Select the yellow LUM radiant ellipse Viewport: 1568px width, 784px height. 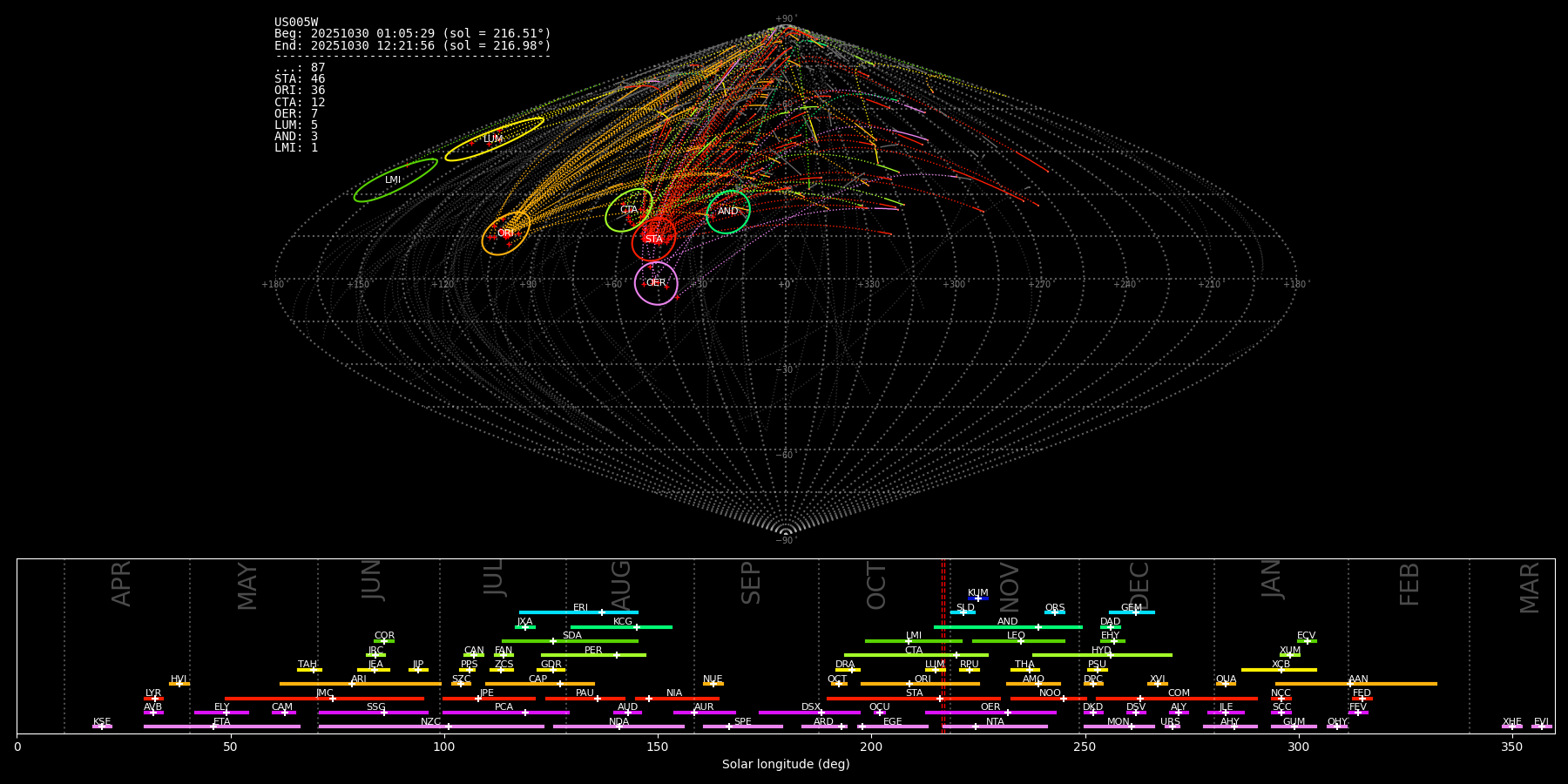pyautogui.click(x=494, y=139)
